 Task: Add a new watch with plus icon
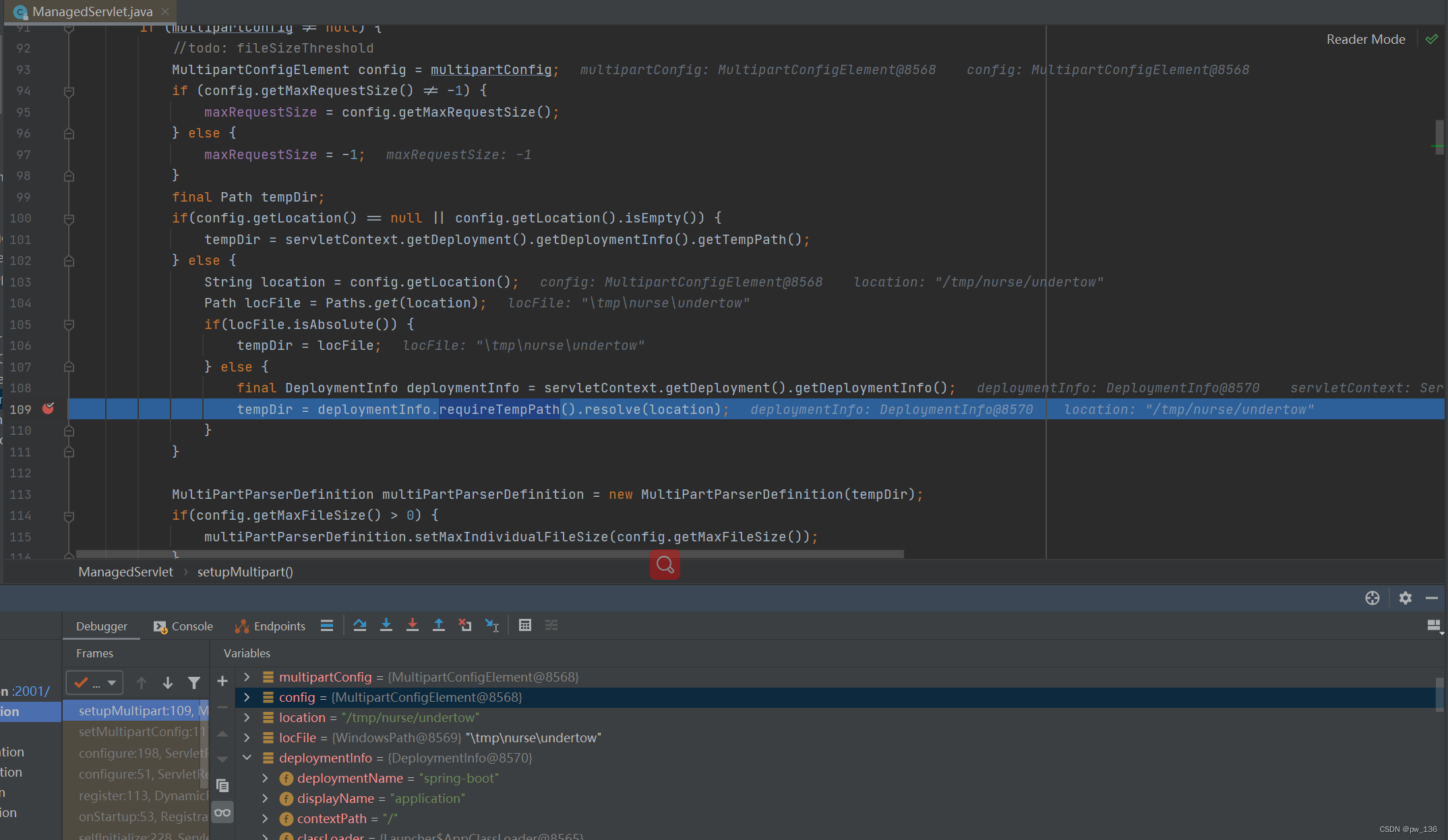tap(222, 682)
